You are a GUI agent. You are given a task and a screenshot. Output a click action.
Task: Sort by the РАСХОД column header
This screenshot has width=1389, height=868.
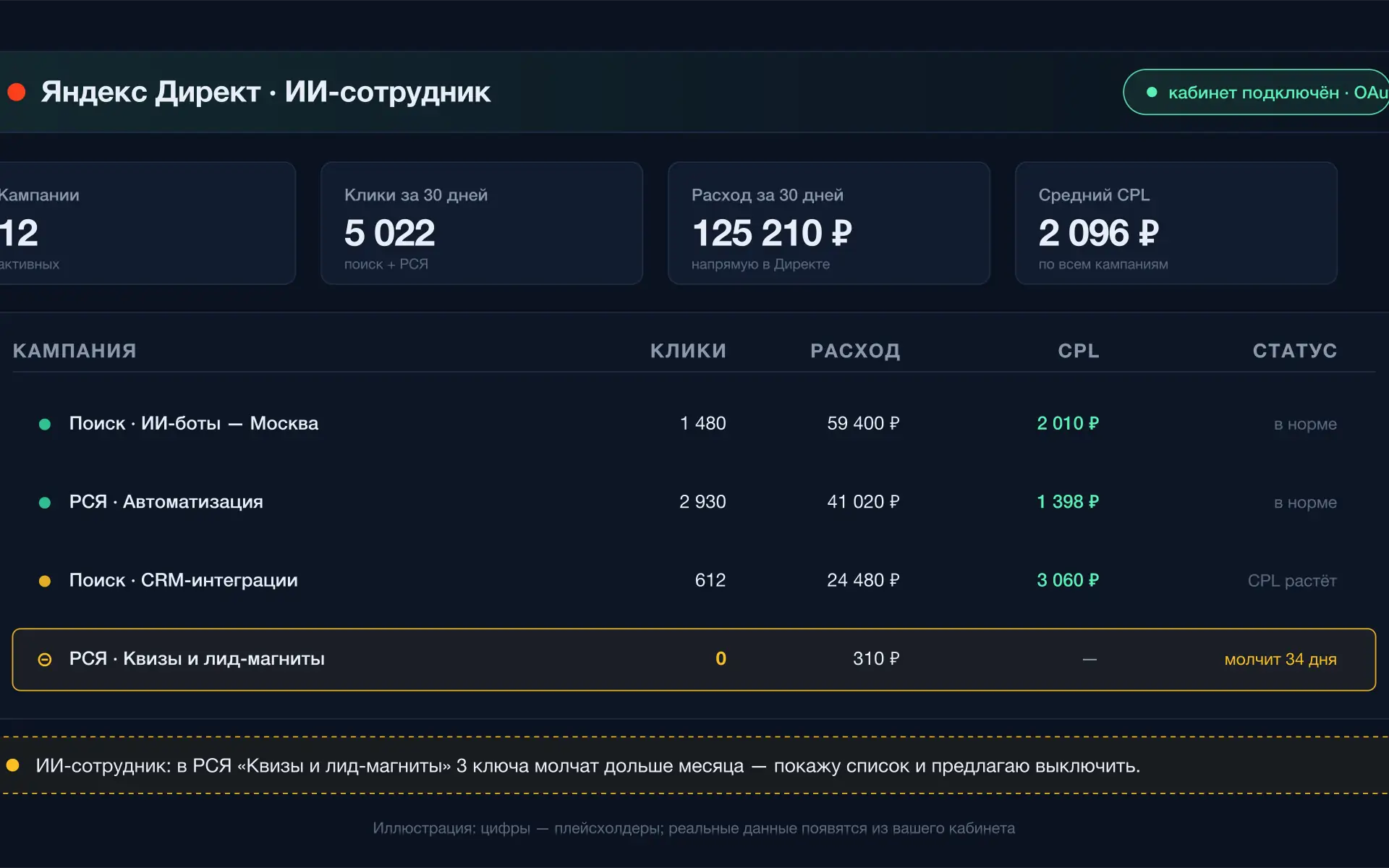tap(855, 351)
